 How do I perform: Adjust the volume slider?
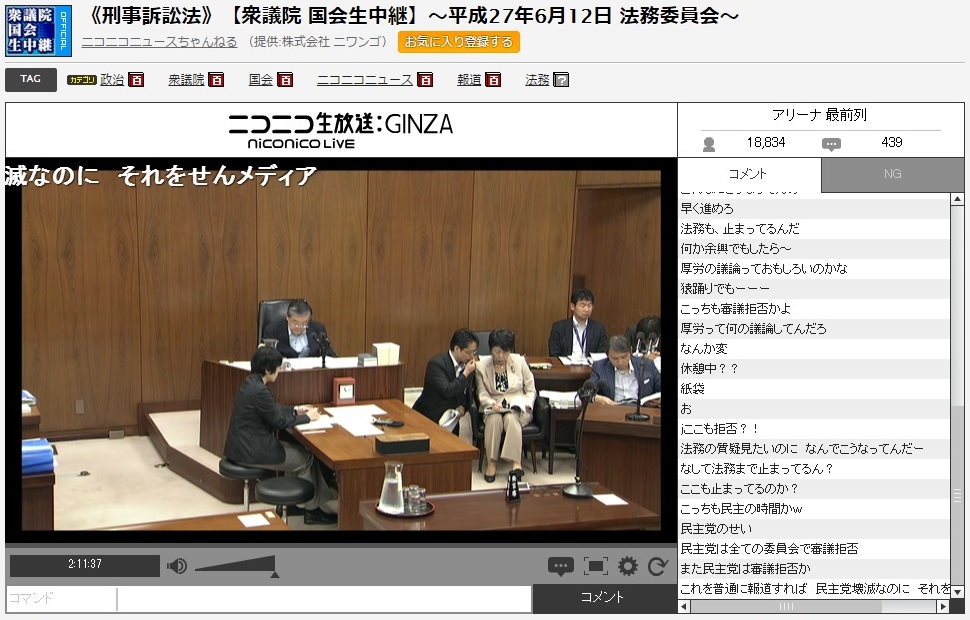point(235,566)
